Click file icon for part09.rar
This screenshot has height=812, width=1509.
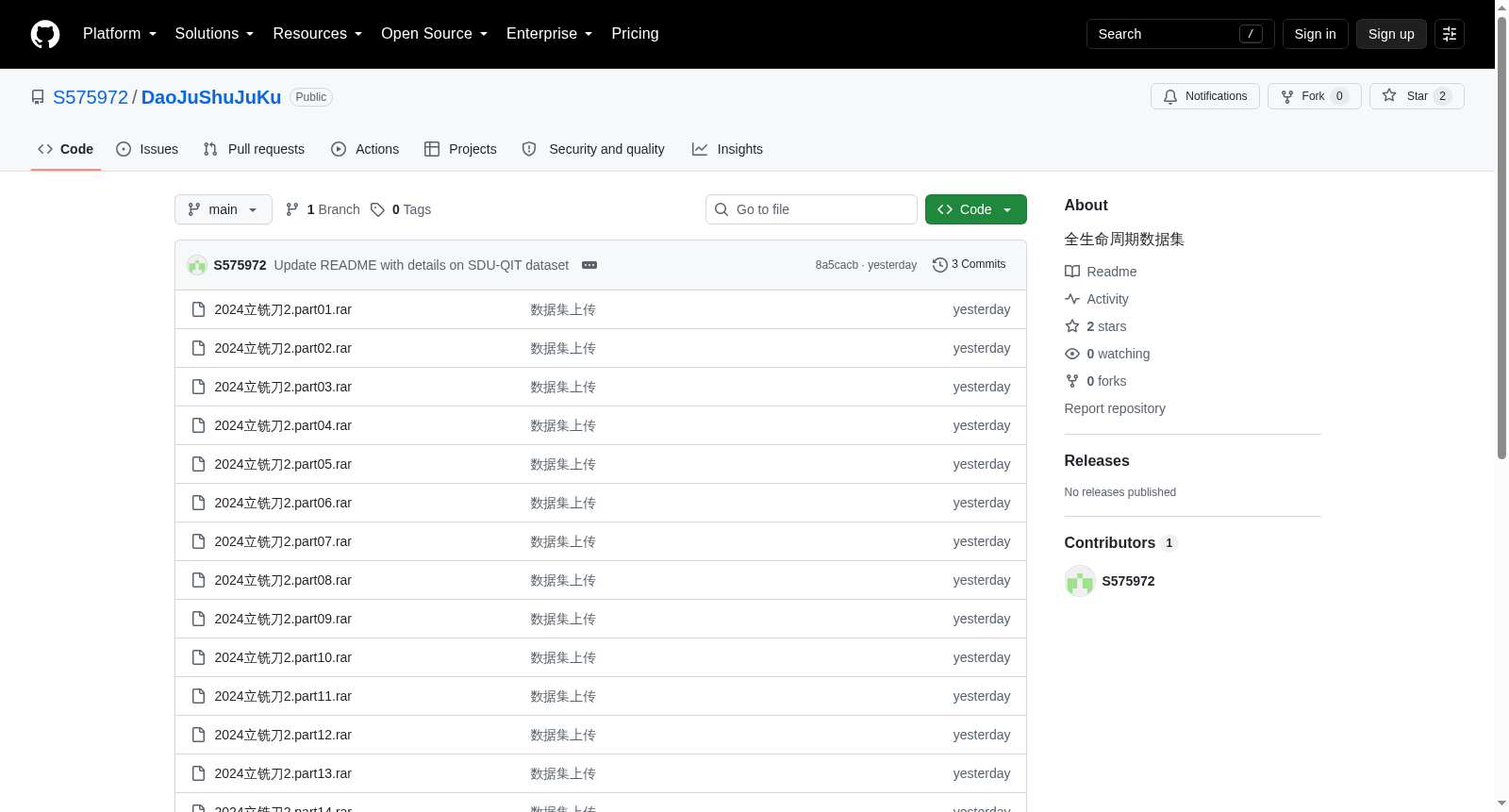pyautogui.click(x=198, y=619)
